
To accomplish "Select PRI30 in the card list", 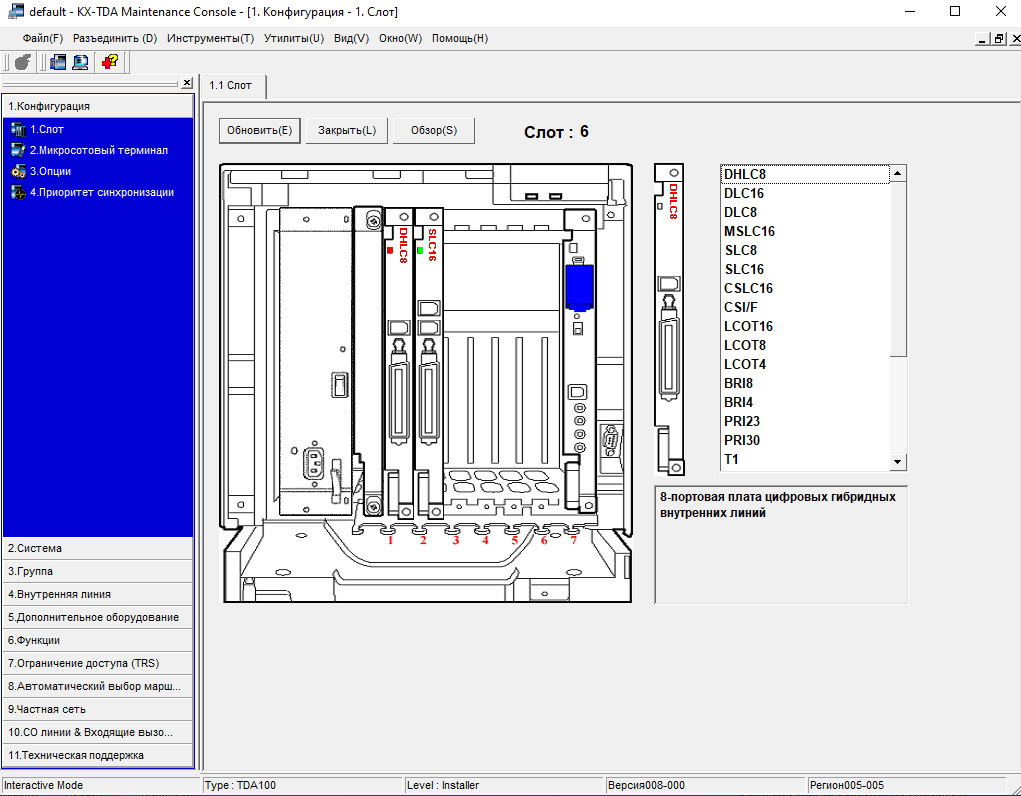I will 805,440.
